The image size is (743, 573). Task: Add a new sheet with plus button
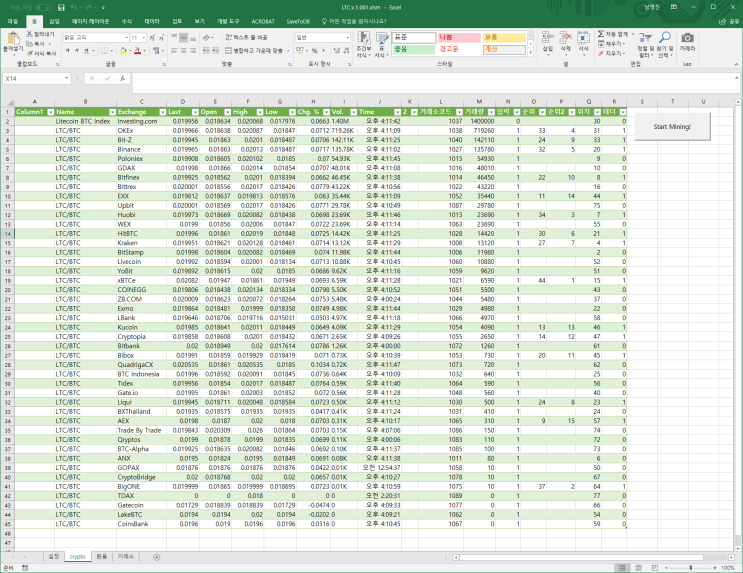point(156,557)
